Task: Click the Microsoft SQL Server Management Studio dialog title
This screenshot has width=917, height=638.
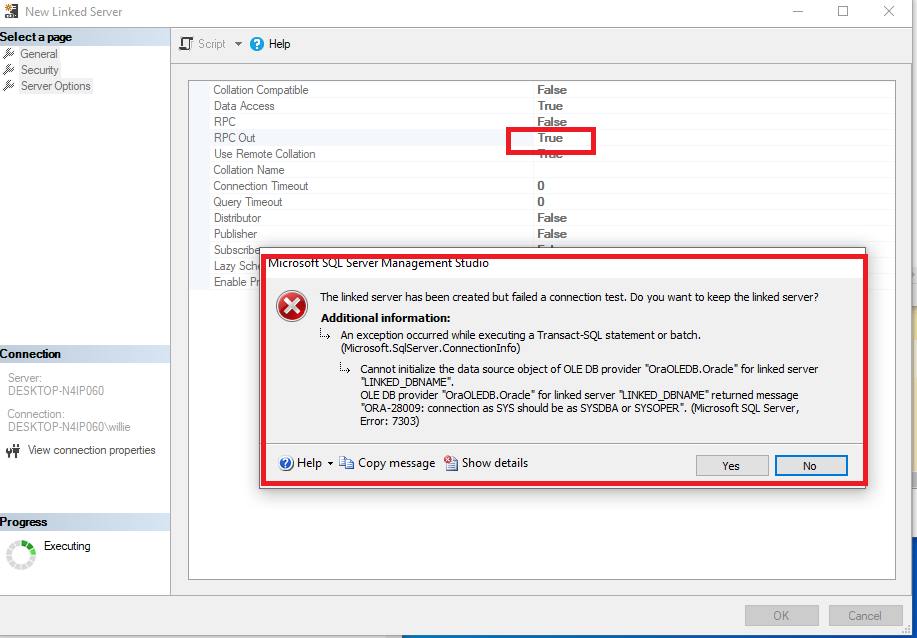Action: click(x=378, y=263)
